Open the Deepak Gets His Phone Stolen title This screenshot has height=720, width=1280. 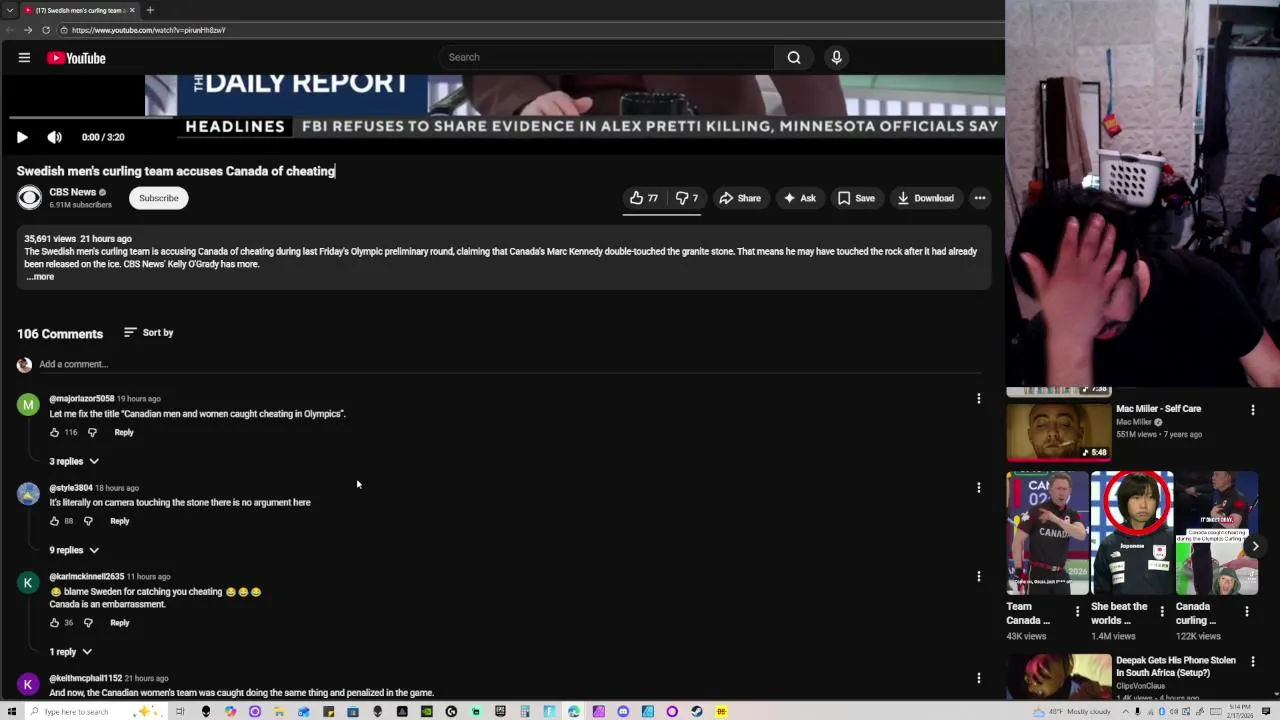point(1175,666)
